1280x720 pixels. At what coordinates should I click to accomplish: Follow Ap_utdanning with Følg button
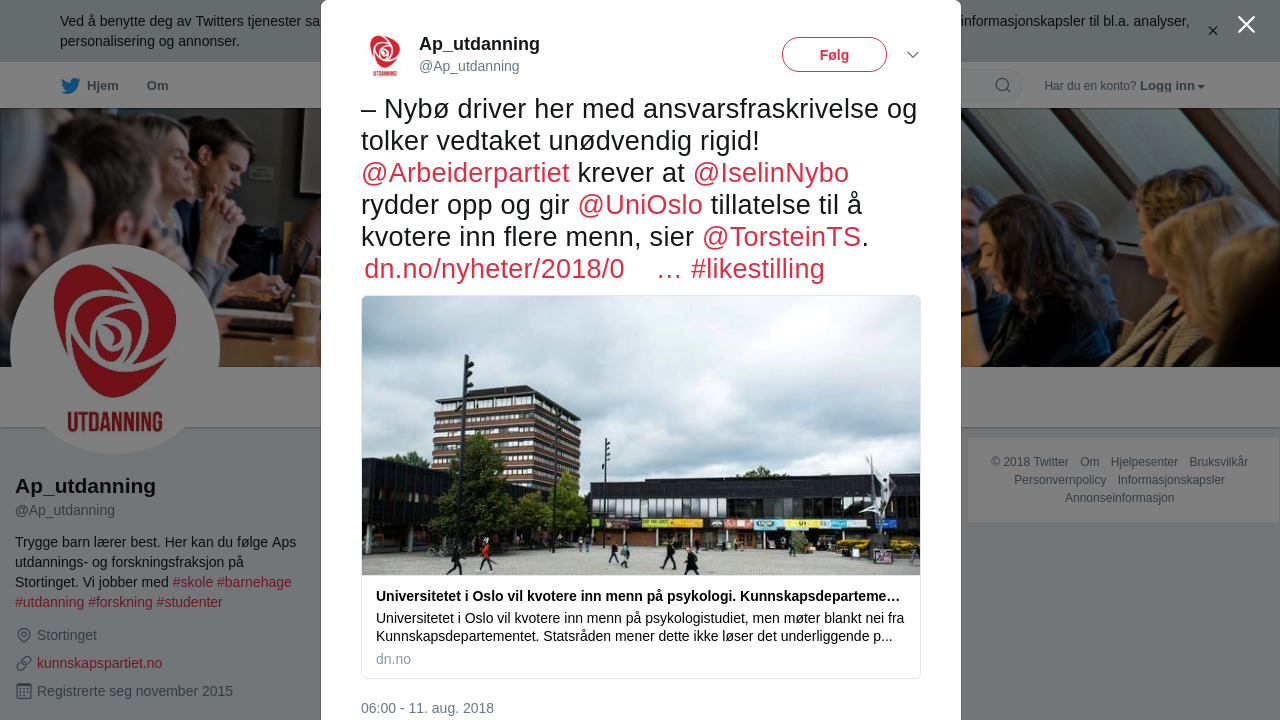click(x=834, y=55)
